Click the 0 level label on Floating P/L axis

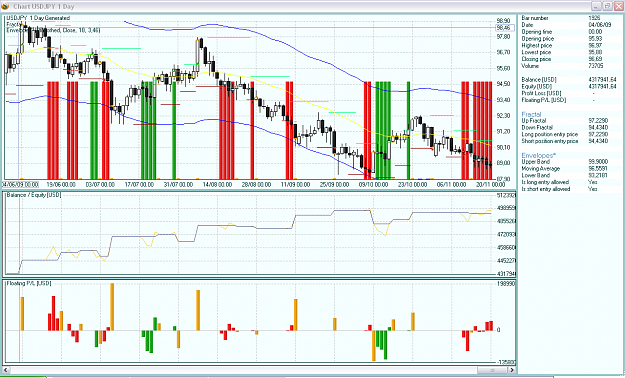coord(499,330)
